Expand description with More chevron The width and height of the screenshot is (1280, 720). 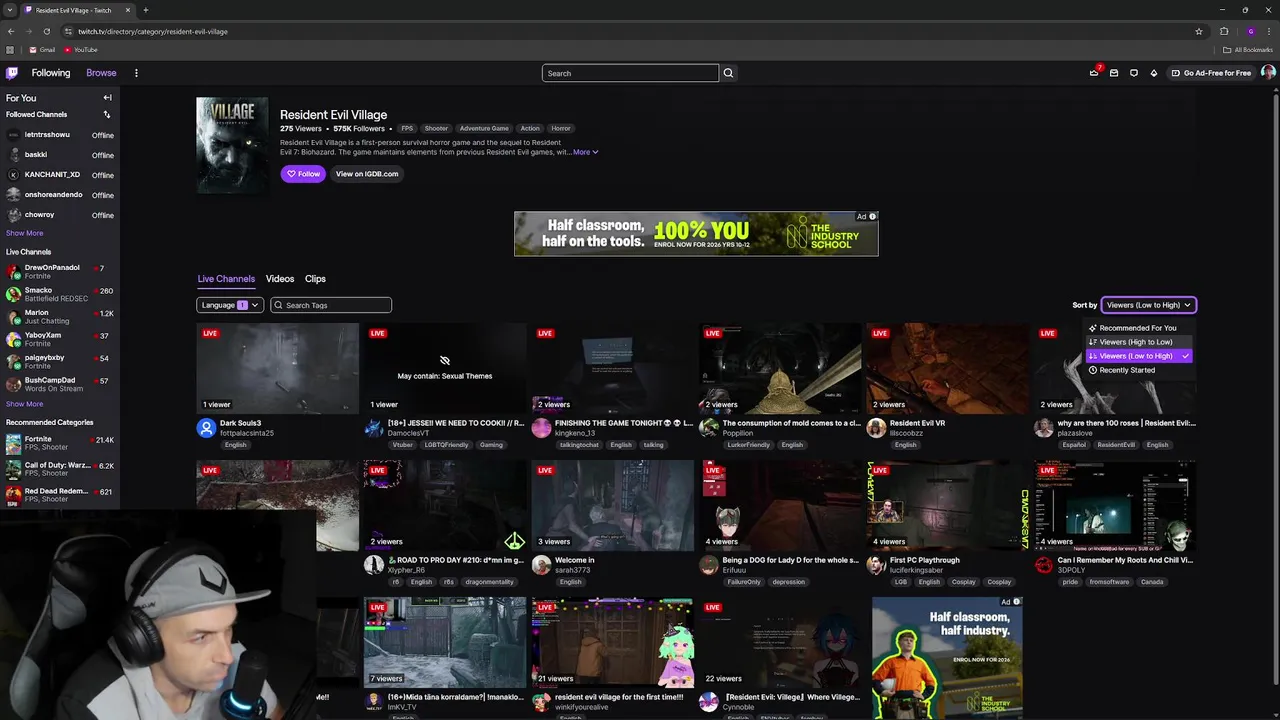coord(586,152)
